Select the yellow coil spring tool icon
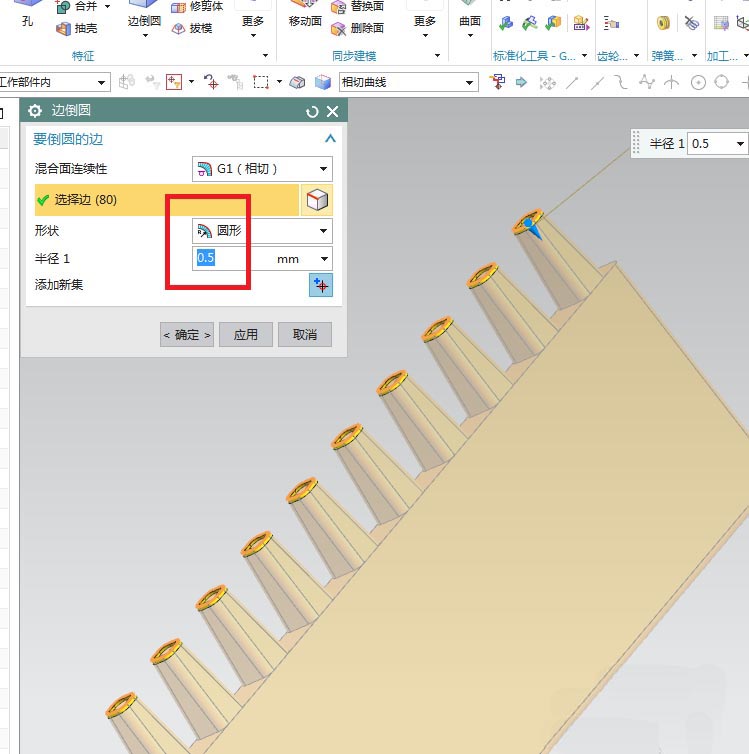 click(x=664, y=23)
